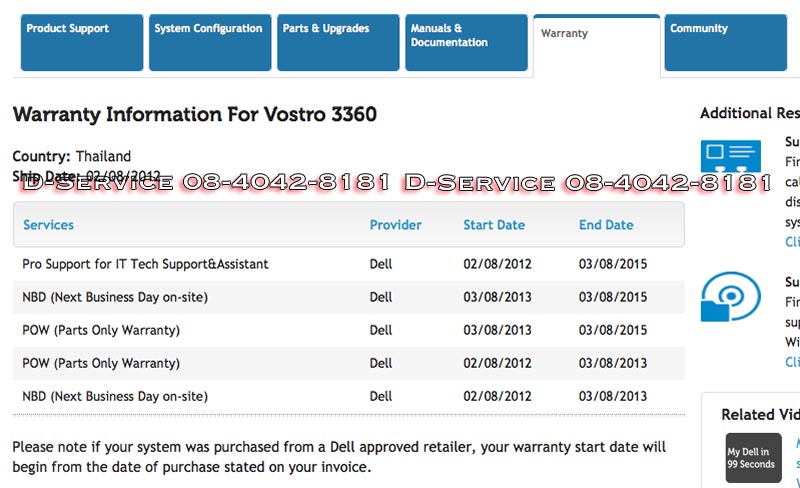Viewport: 800px width, 488px height.
Task: Go to the Parts & Upgrades tab
Action: (337, 42)
